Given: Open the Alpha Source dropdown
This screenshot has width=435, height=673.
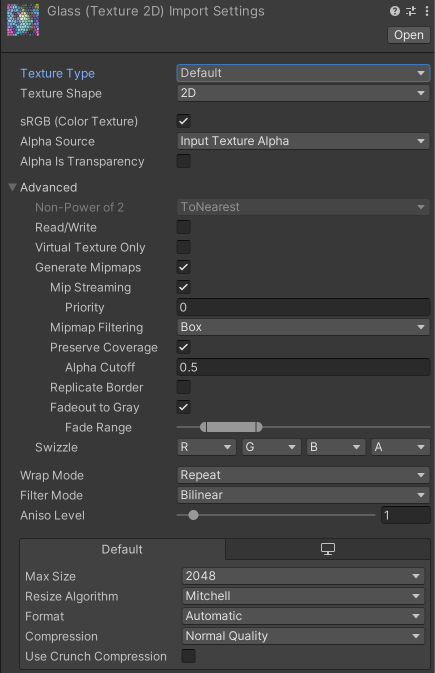Looking at the screenshot, I should [x=303, y=141].
